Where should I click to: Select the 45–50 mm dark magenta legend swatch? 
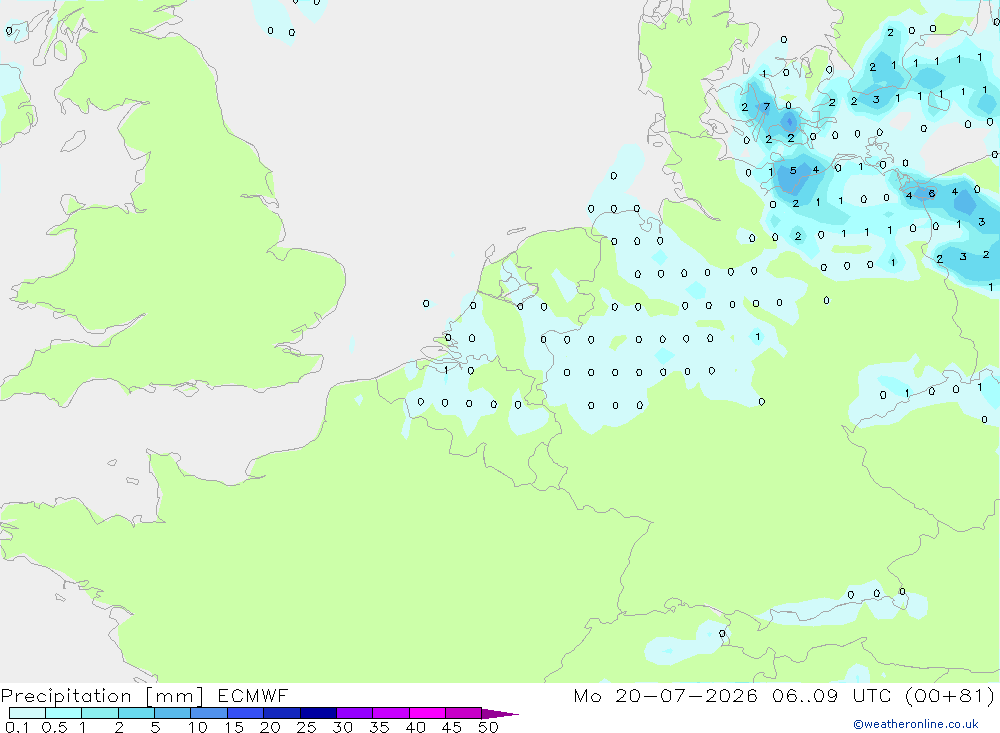tap(464, 713)
